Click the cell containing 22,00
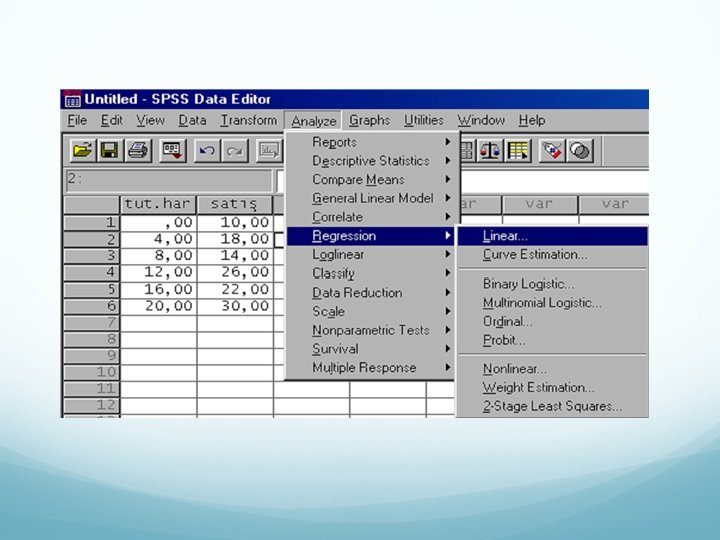This screenshot has width=720, height=540. click(235, 289)
